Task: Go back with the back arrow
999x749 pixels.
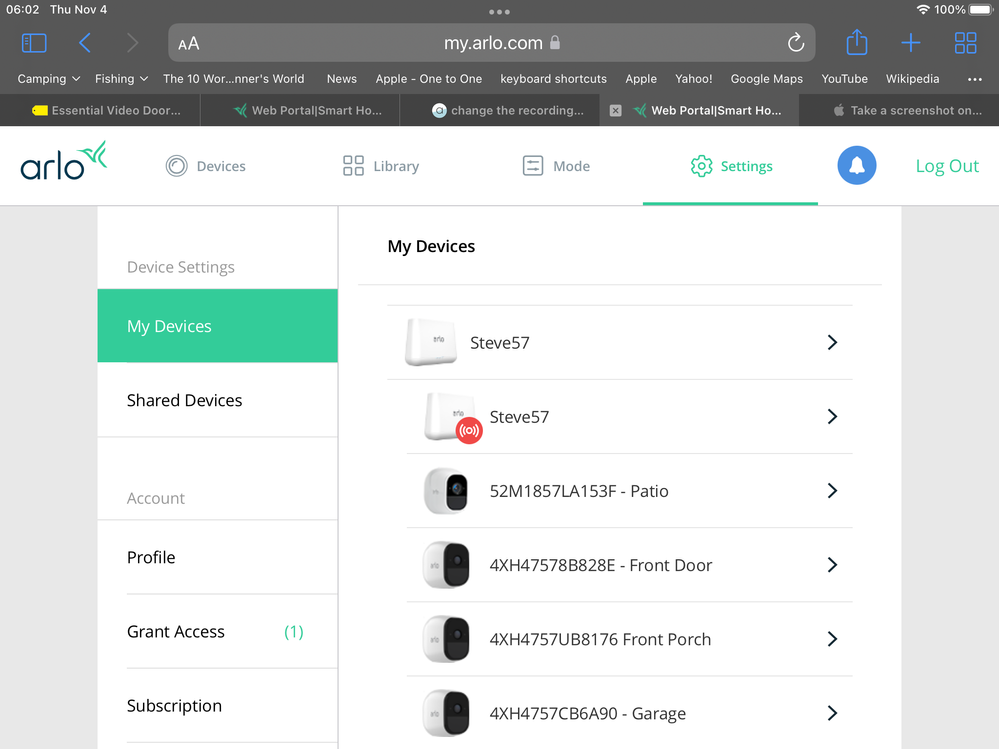Action: (x=85, y=43)
